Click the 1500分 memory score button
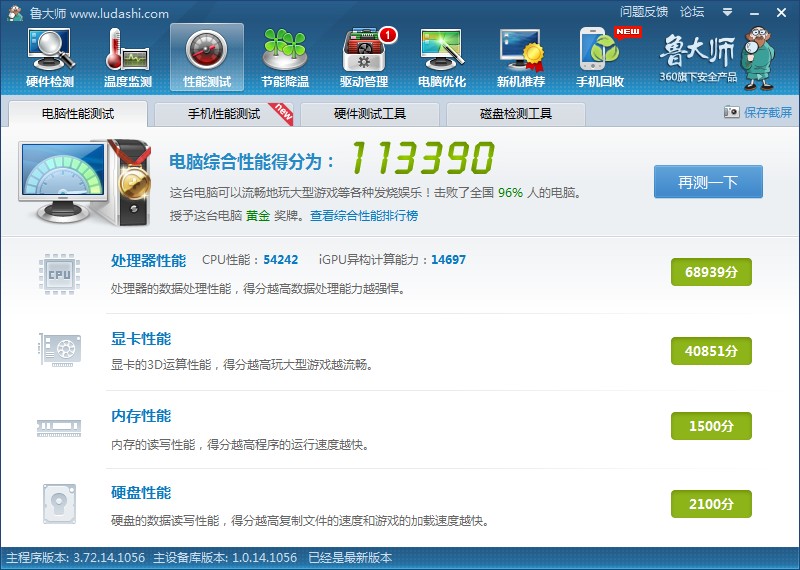This screenshot has width=800, height=570. pos(711,426)
